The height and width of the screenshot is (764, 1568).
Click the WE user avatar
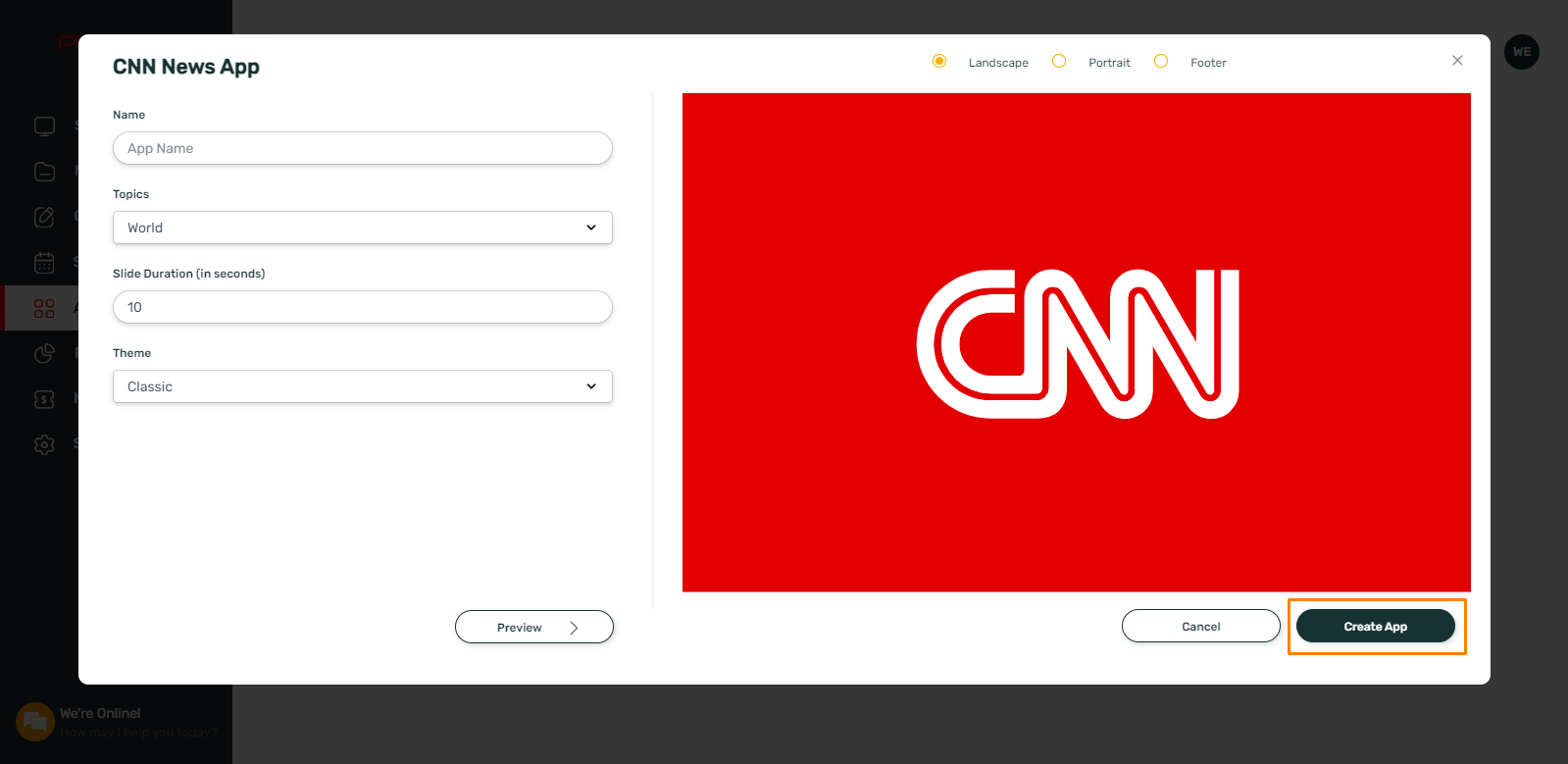[x=1522, y=52]
